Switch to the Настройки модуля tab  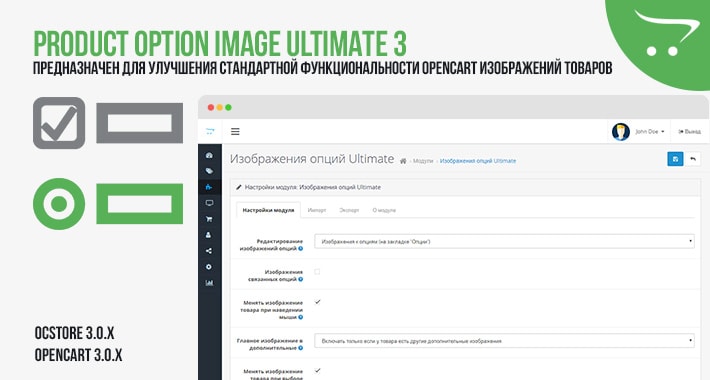coord(268,210)
